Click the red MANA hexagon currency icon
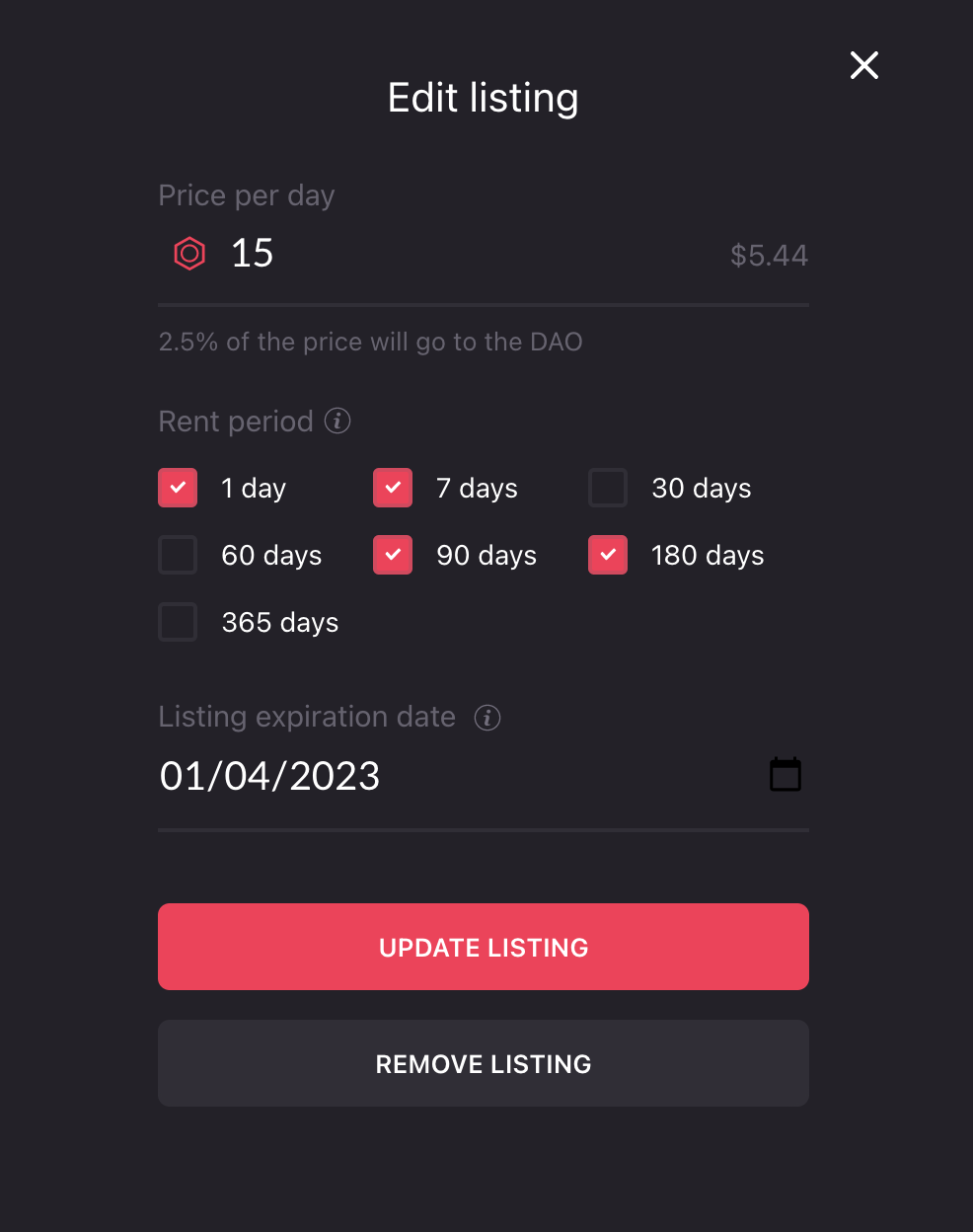Image resolution: width=973 pixels, height=1232 pixels. pos(189,254)
